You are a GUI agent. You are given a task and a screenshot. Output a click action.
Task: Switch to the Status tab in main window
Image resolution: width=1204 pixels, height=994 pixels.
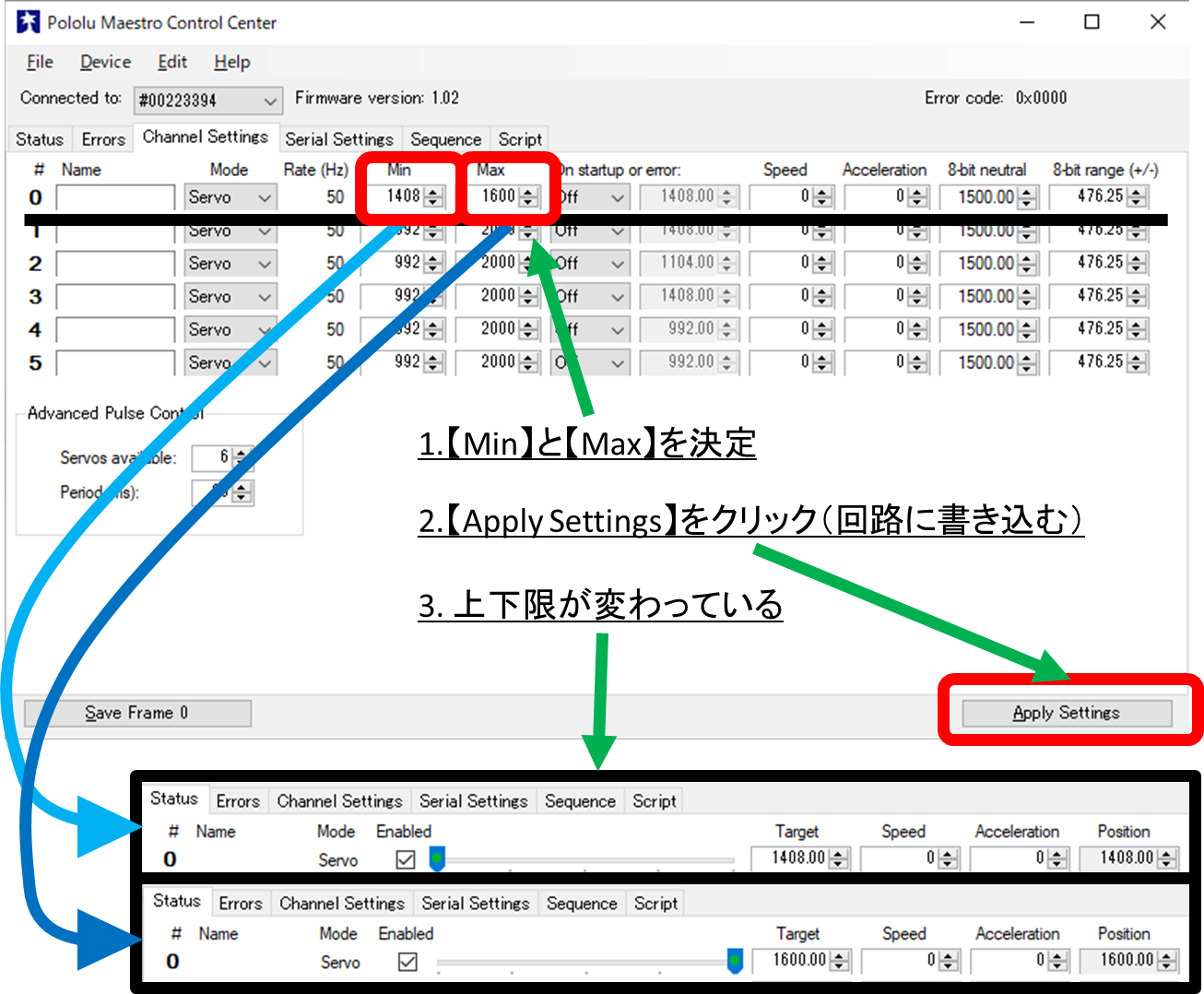(40, 139)
